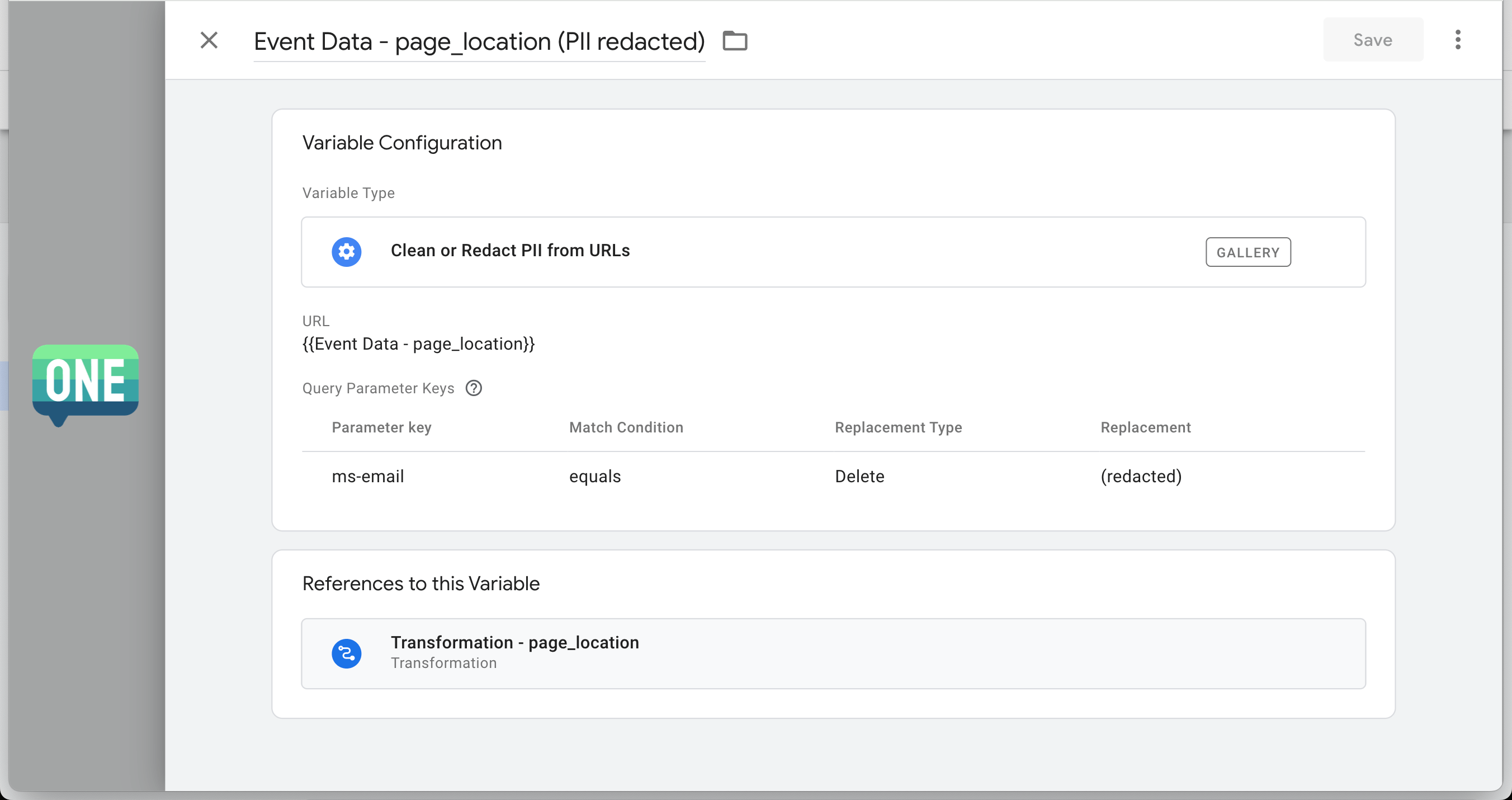The height and width of the screenshot is (800, 1512).
Task: Click the ms-email parameter key cell
Action: coord(367,476)
